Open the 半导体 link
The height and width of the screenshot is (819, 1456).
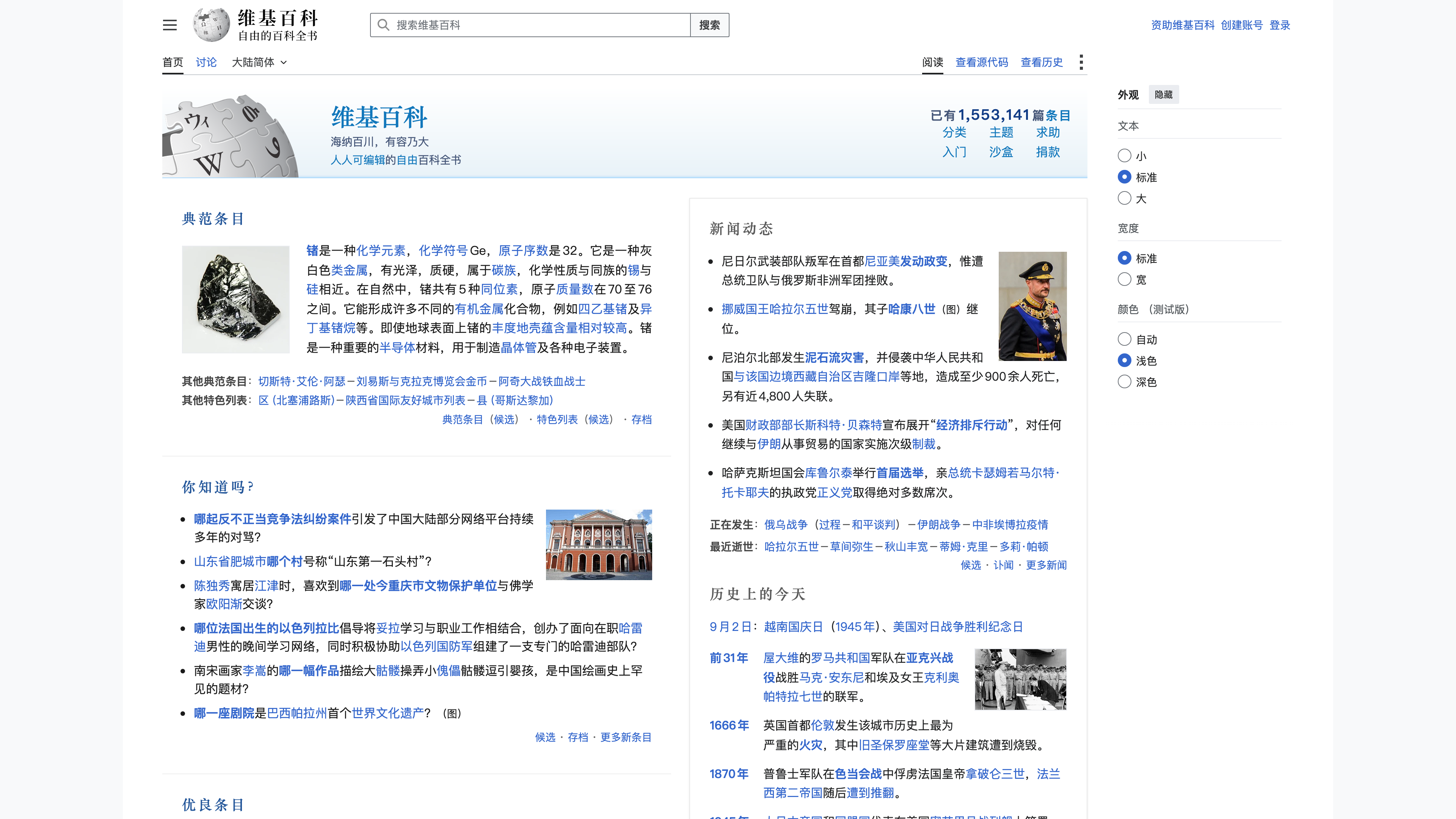coord(397,348)
